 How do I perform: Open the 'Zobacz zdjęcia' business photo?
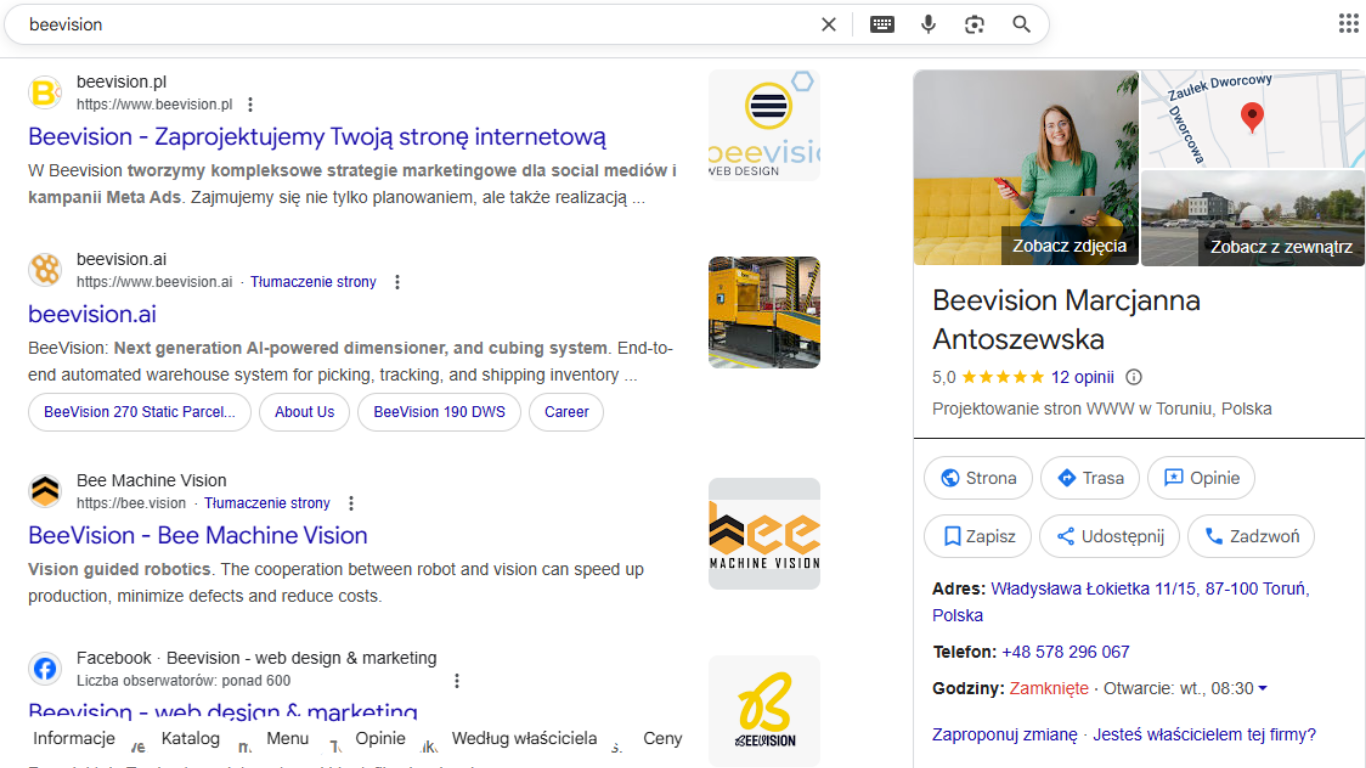1026,167
